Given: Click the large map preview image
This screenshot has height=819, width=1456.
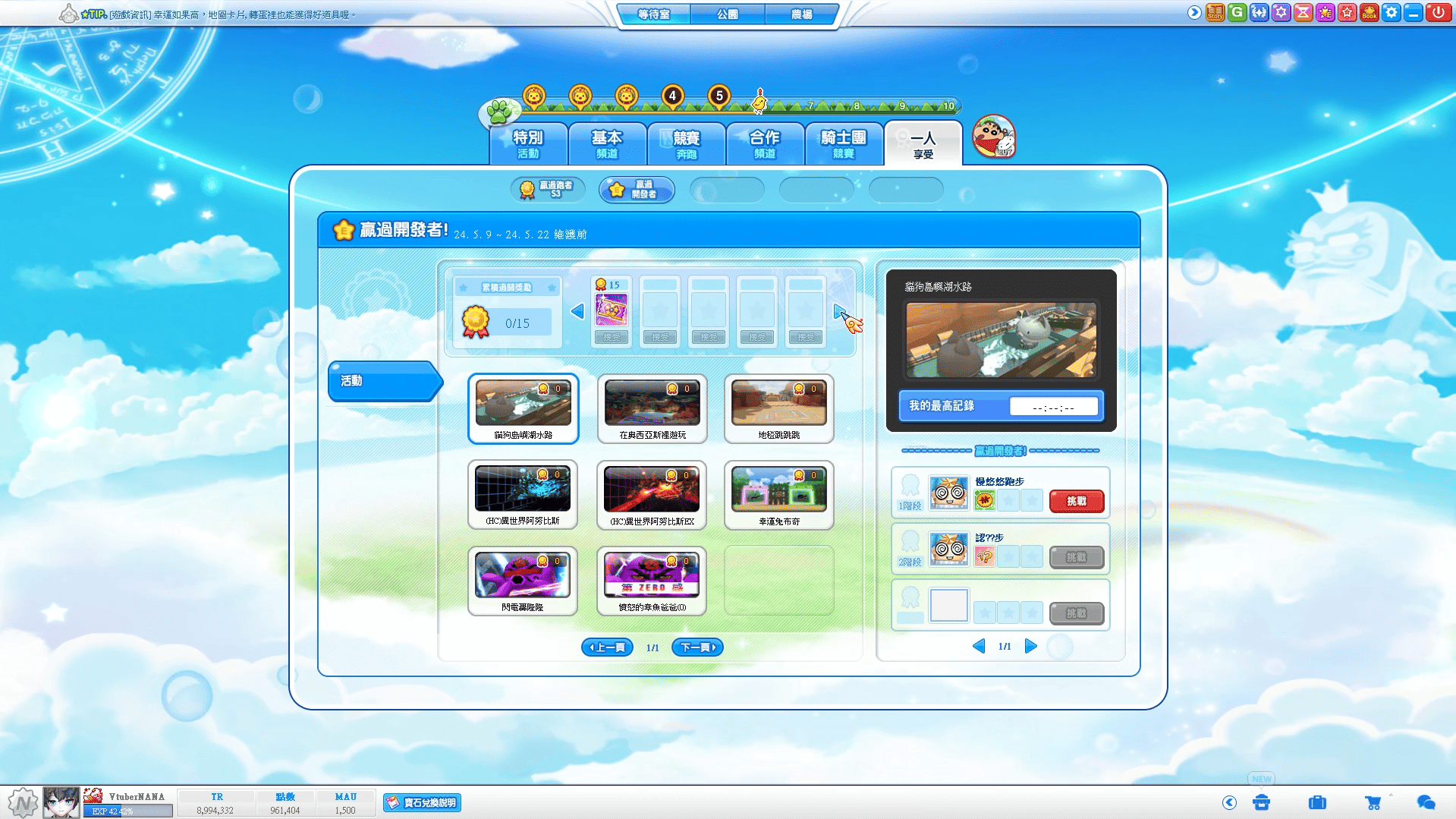Looking at the screenshot, I should click(1001, 339).
